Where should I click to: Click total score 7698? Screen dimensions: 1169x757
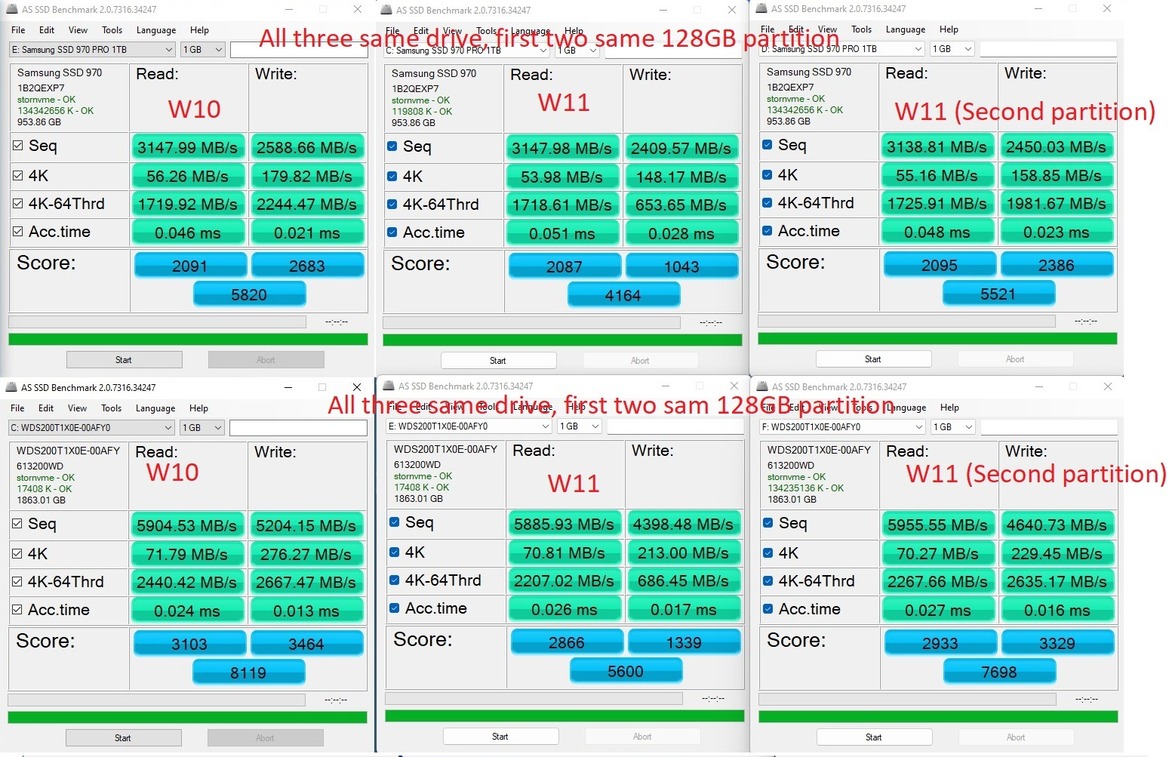(x=999, y=672)
